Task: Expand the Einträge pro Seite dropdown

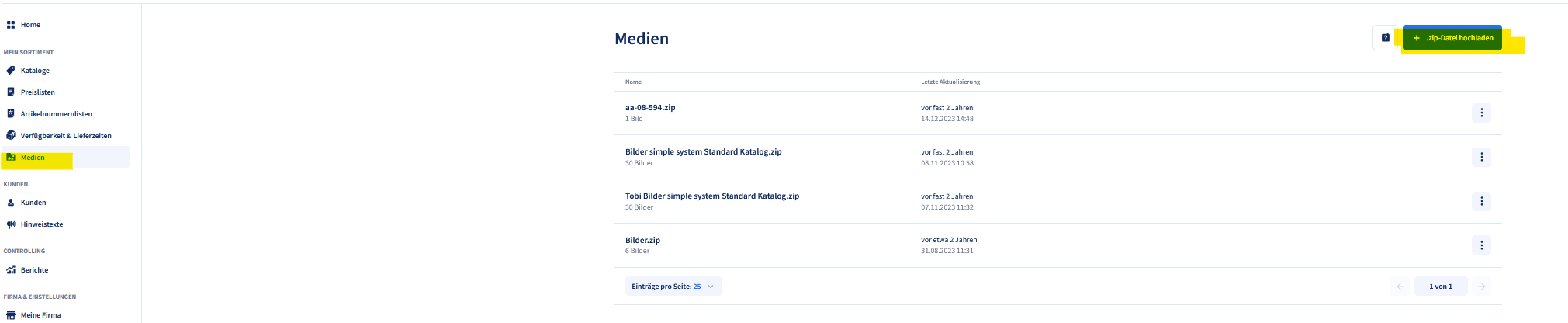Action: point(673,287)
